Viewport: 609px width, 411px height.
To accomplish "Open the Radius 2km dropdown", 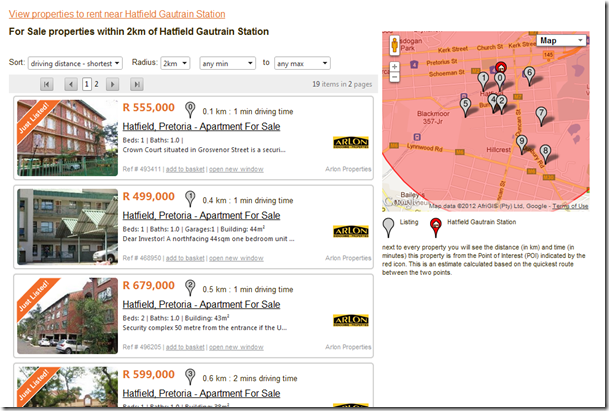I will (175, 63).
